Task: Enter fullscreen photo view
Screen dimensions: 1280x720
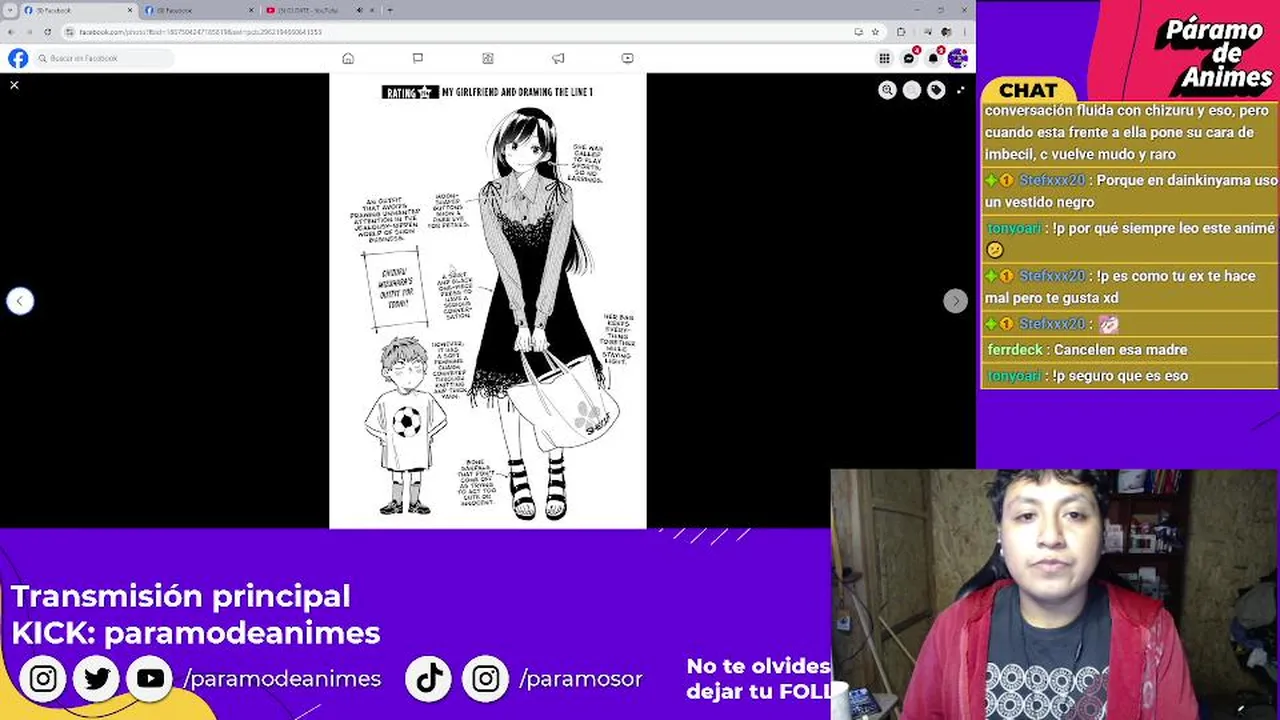Action: 961,90
